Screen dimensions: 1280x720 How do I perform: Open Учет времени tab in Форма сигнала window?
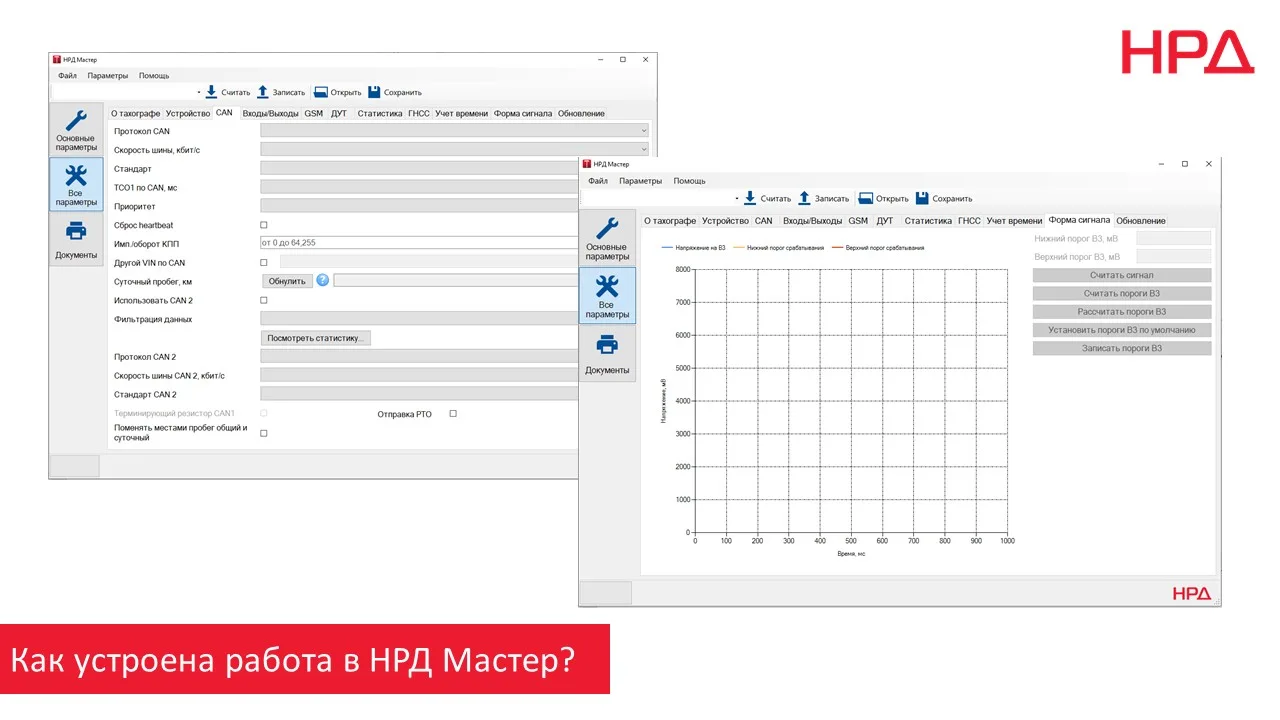click(1014, 221)
